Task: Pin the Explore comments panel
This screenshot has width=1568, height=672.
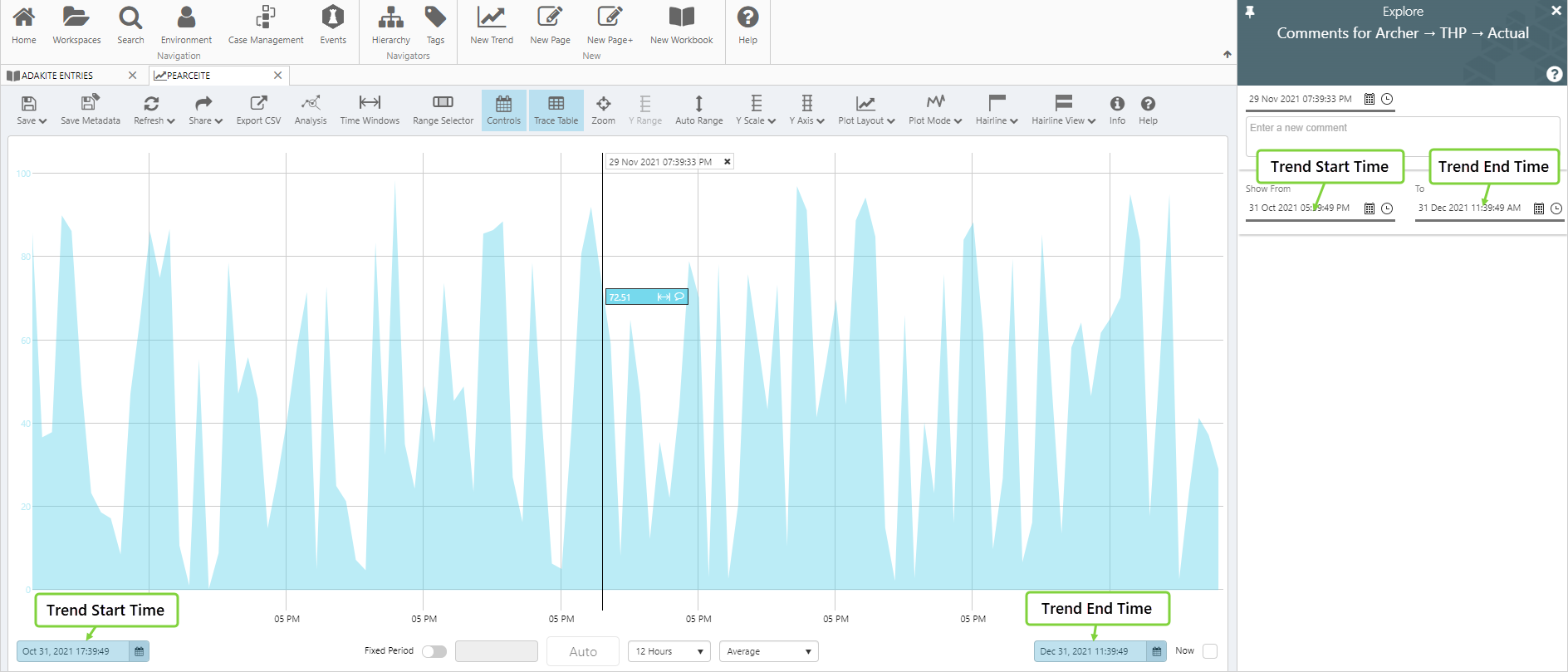Action: 1250,12
